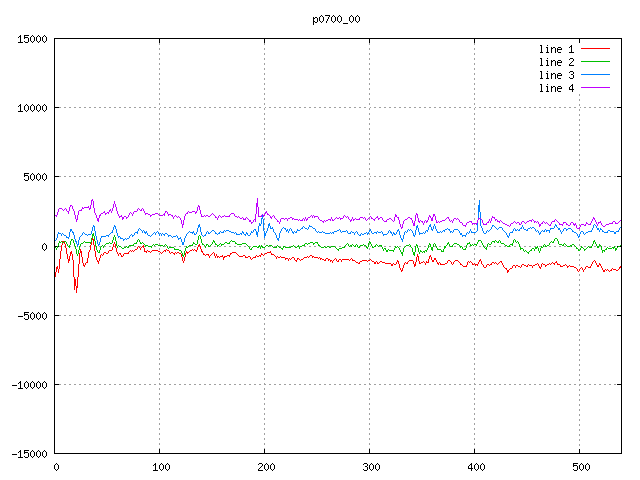Screen dimensions: 640x480
Task: Click the x-axis label 300
Action: coord(371,467)
